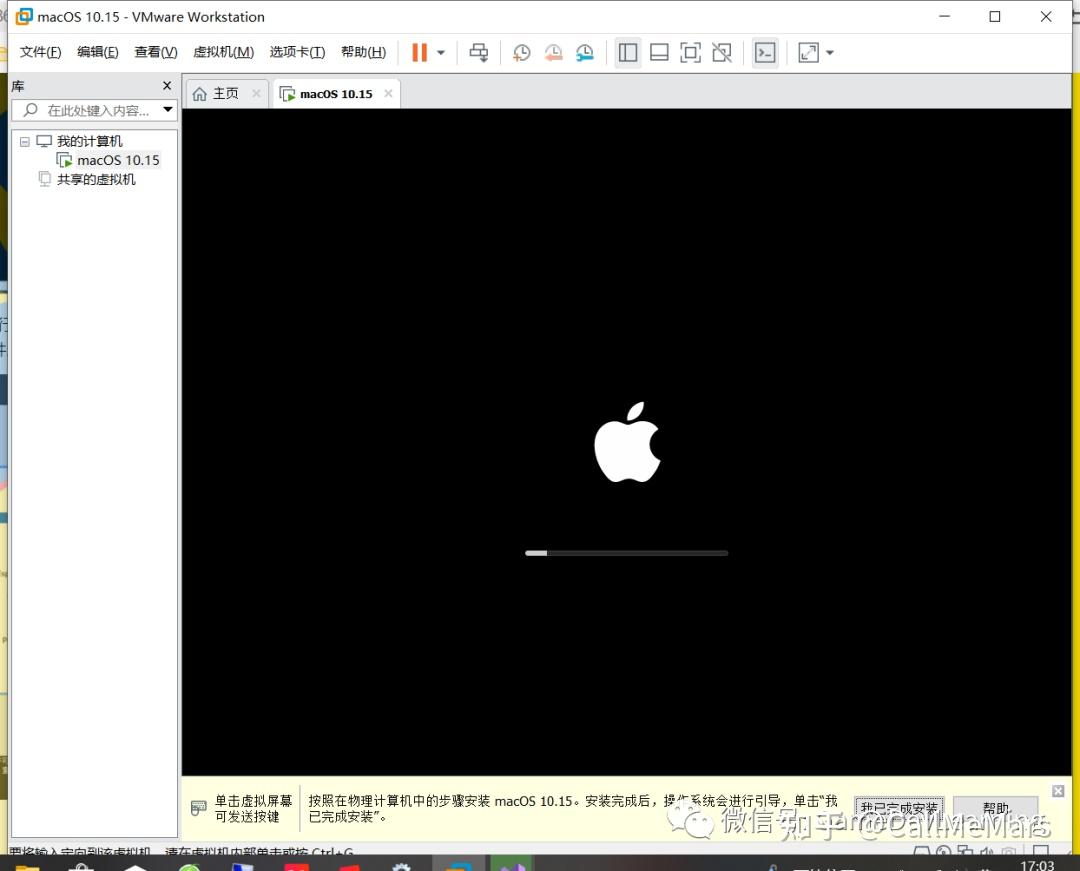Close the 主页 tab

256,93
